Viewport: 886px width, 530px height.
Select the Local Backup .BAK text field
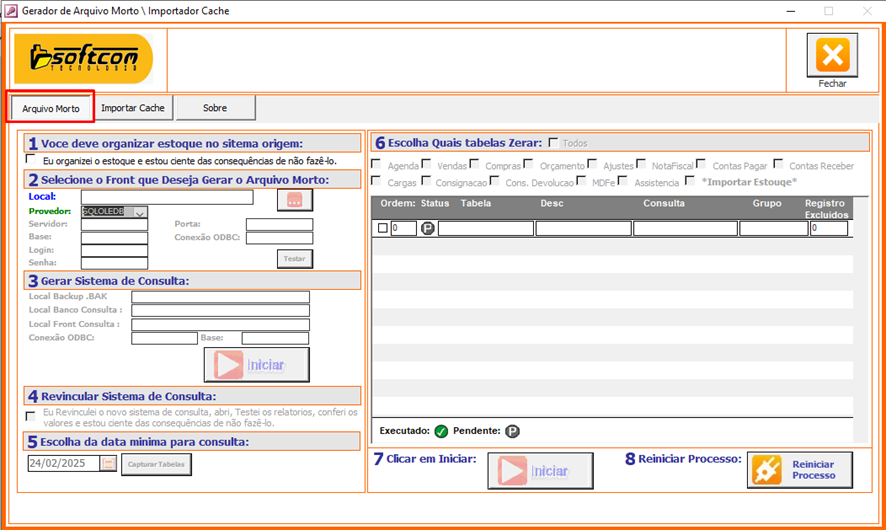[x=220, y=297]
